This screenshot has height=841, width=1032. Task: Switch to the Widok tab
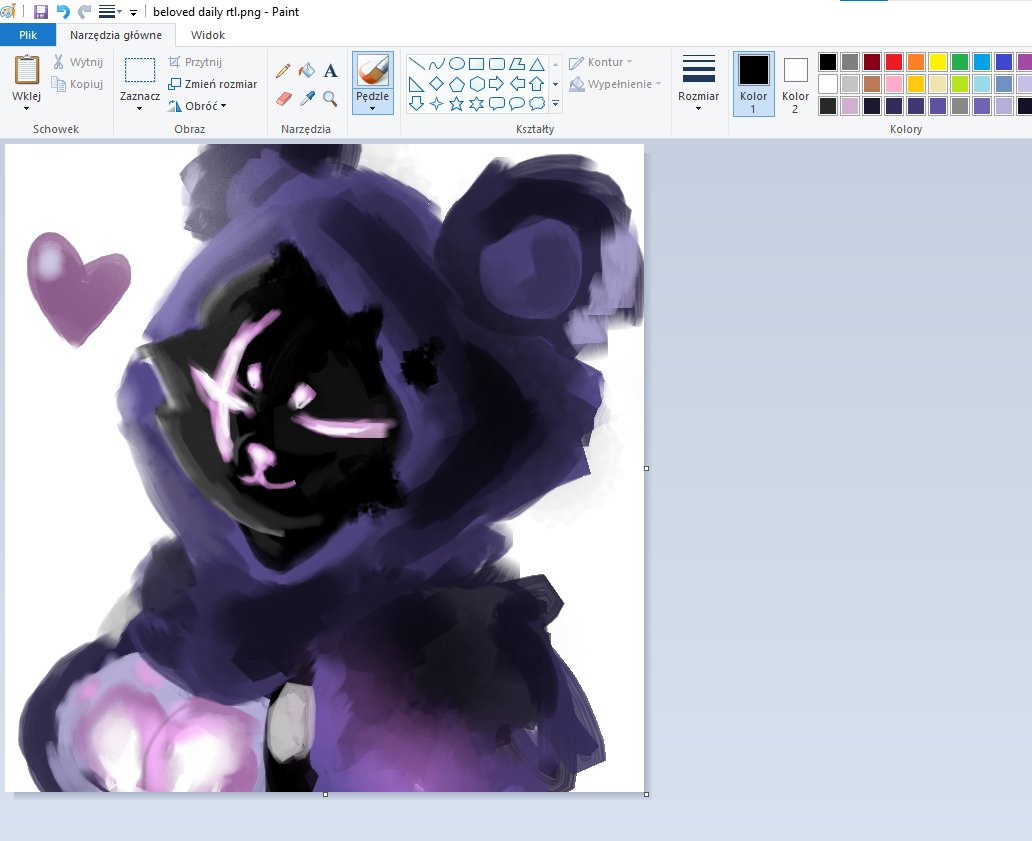[208, 35]
